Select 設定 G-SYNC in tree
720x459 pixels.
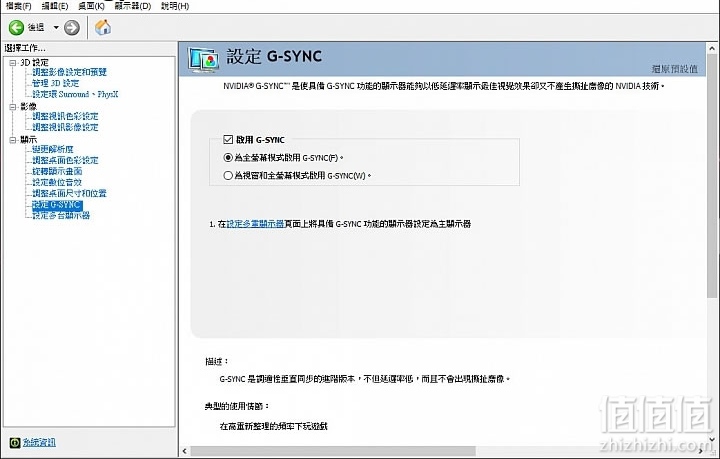click(57, 204)
